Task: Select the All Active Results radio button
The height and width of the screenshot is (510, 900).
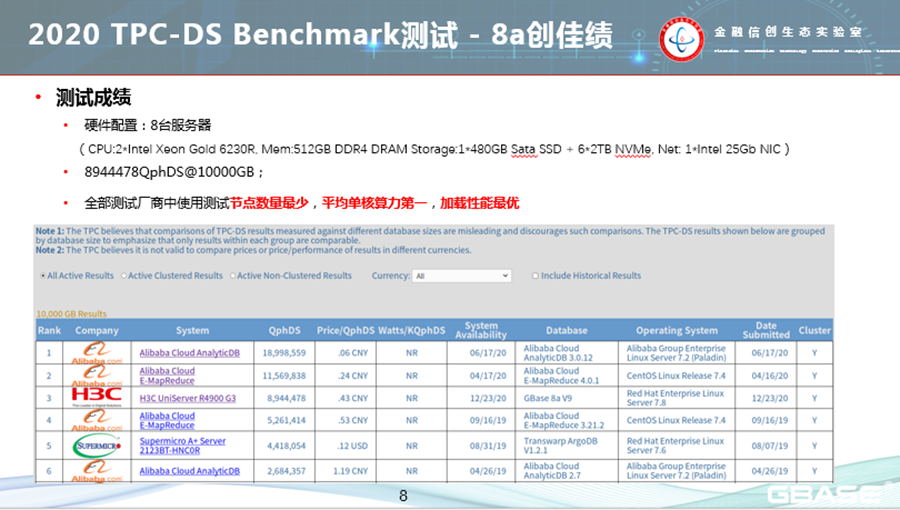Action: click(x=43, y=276)
